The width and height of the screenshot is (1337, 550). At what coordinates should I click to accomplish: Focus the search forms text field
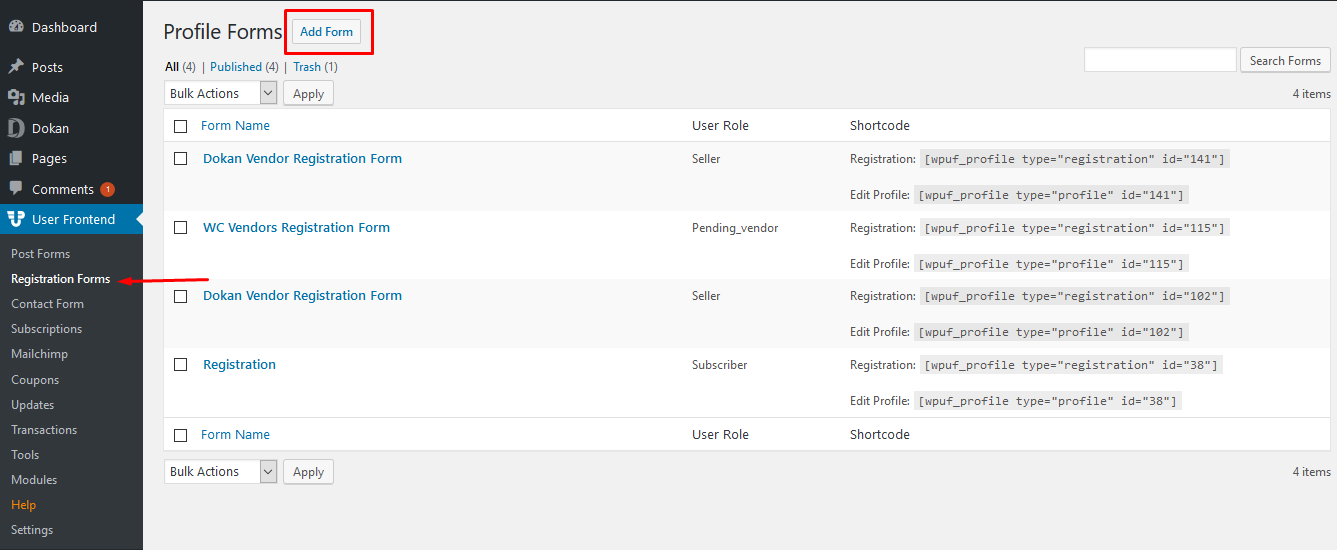(1160, 60)
